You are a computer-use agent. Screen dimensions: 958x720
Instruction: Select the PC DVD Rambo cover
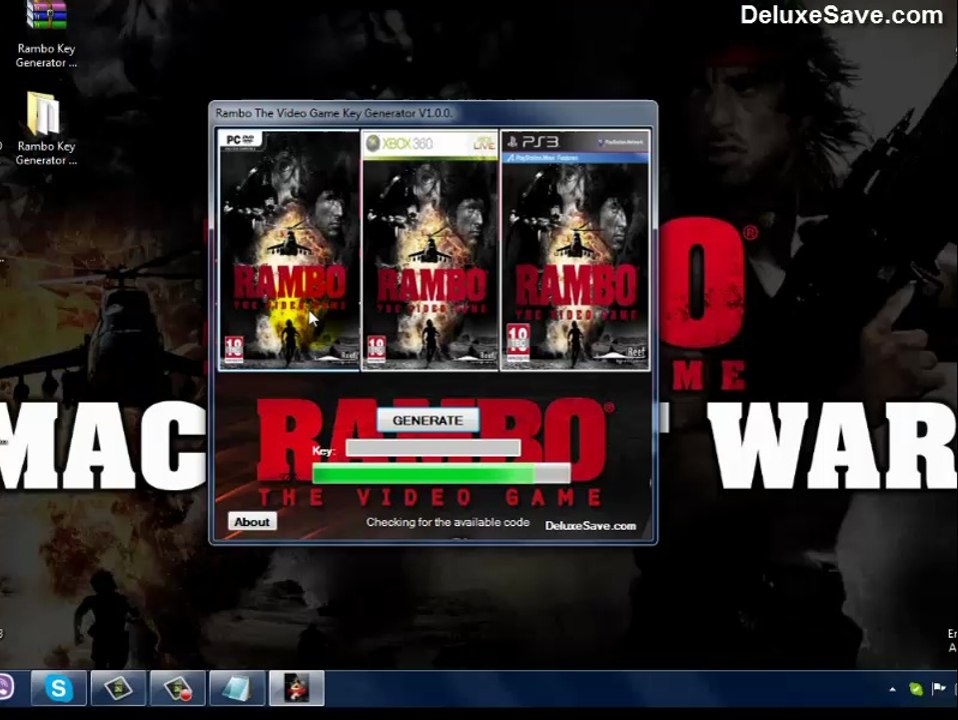[289, 249]
